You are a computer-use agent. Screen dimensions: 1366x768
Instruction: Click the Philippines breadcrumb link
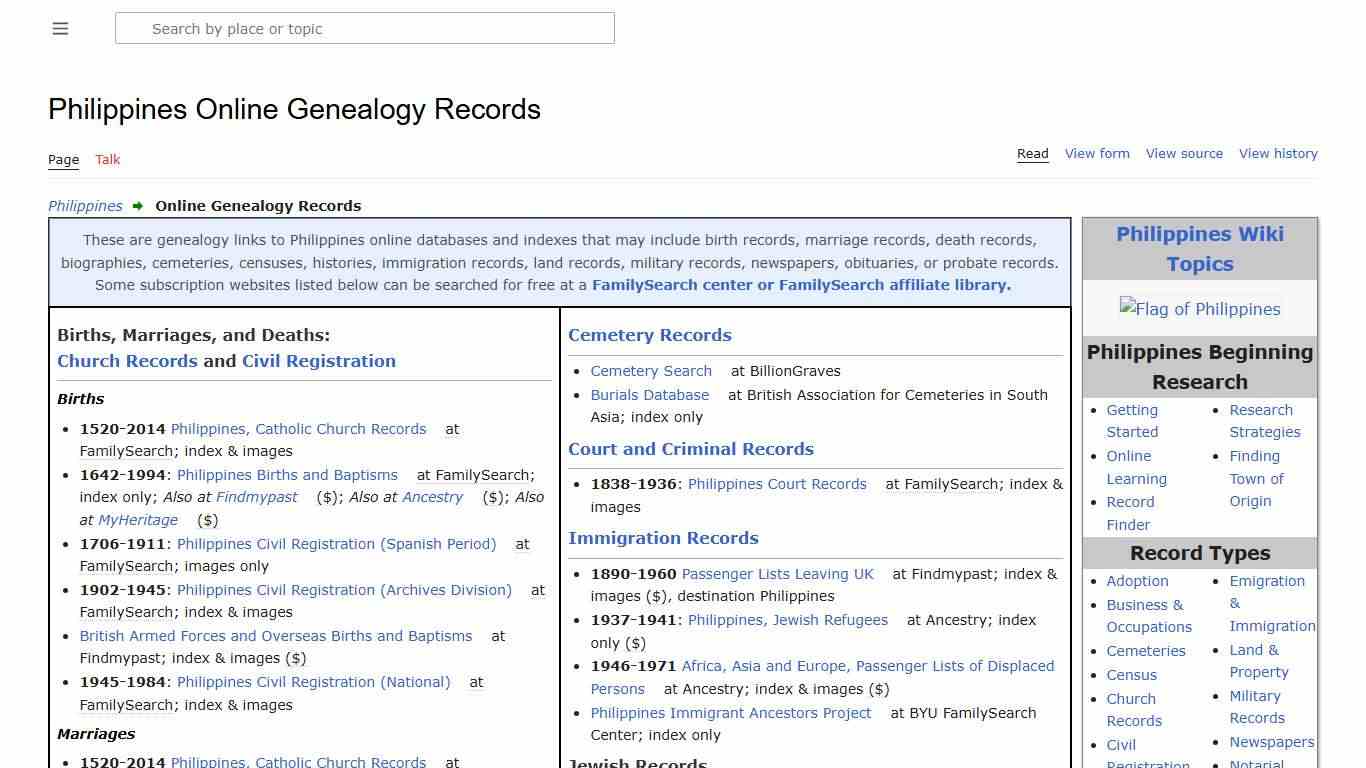tap(85, 206)
